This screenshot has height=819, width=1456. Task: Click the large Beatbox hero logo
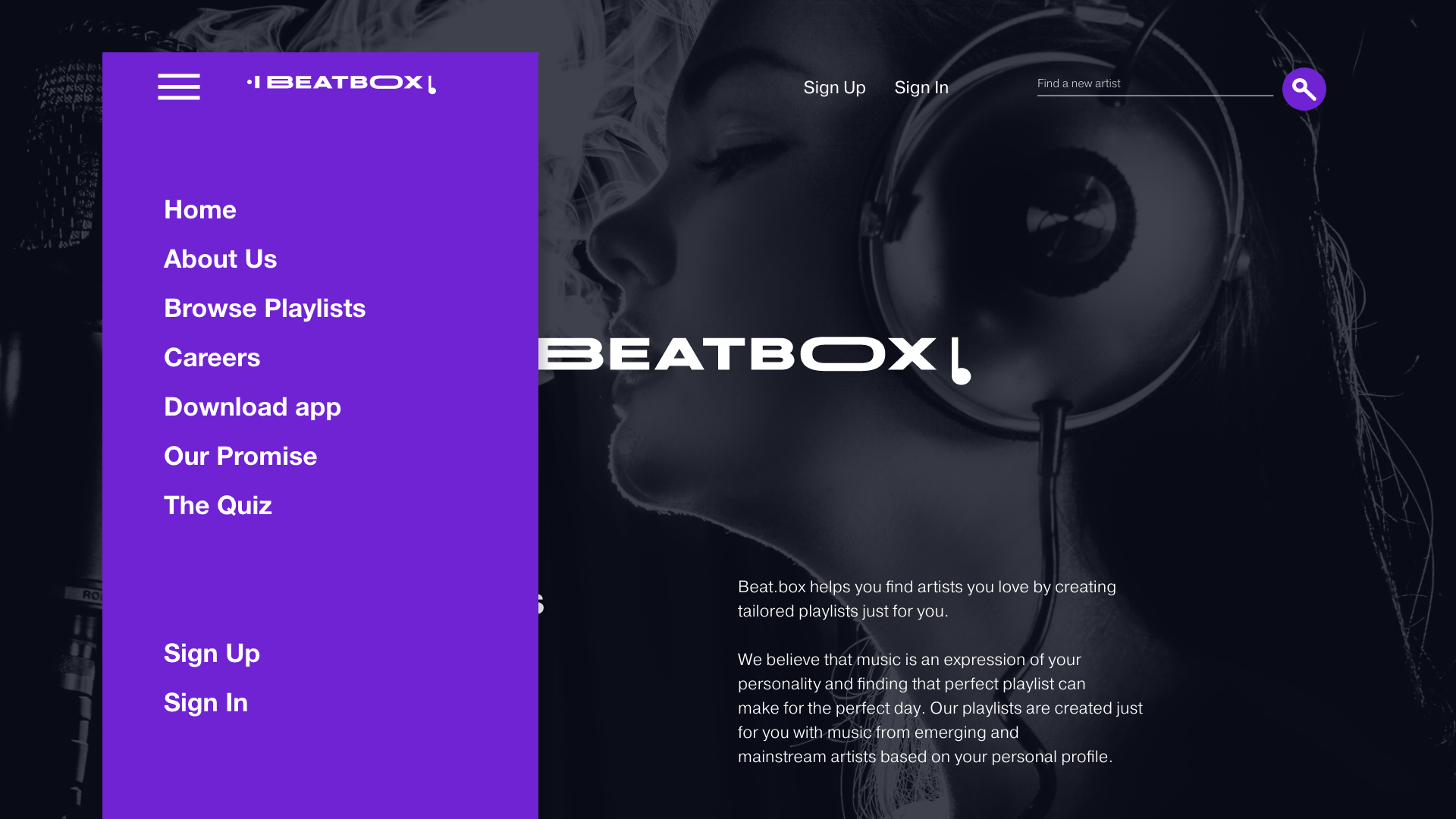754,360
